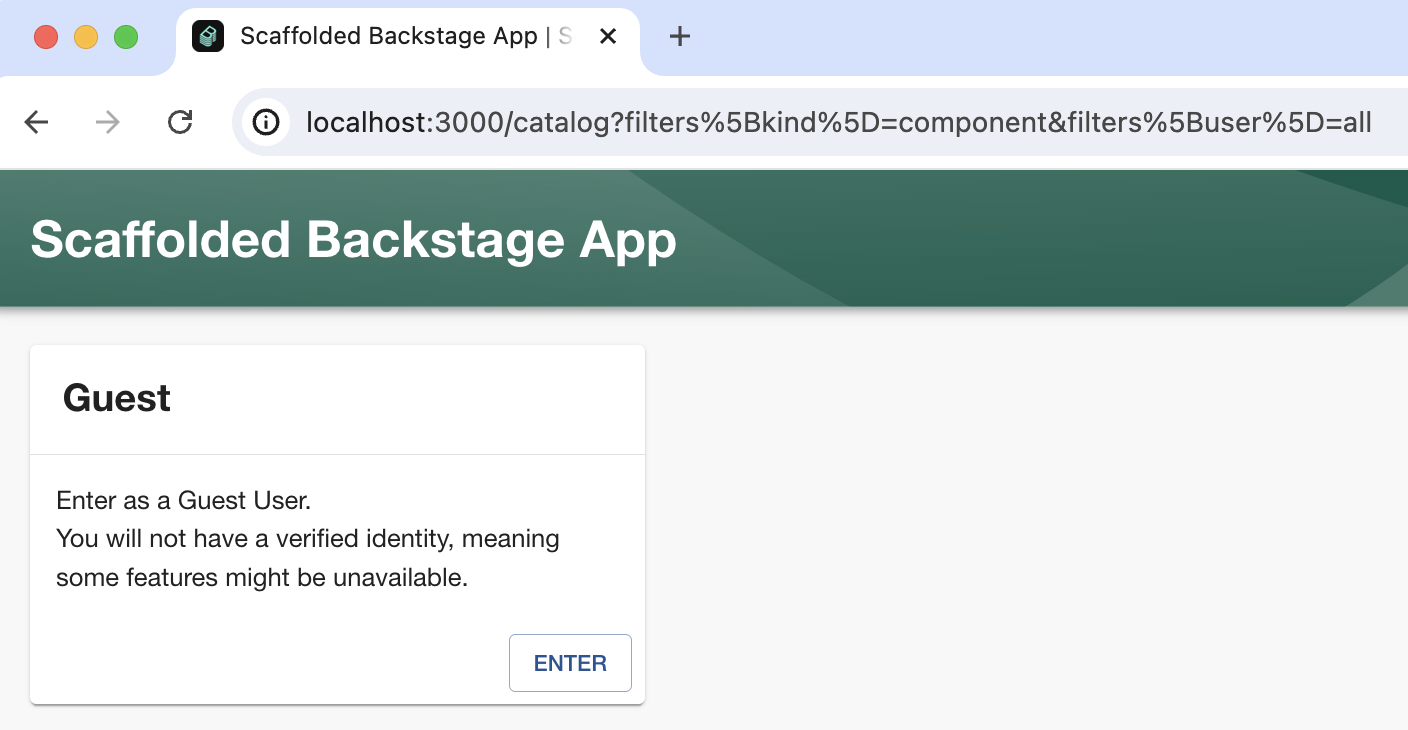Click the browser forward arrow
The height and width of the screenshot is (730, 1408).
(x=107, y=123)
